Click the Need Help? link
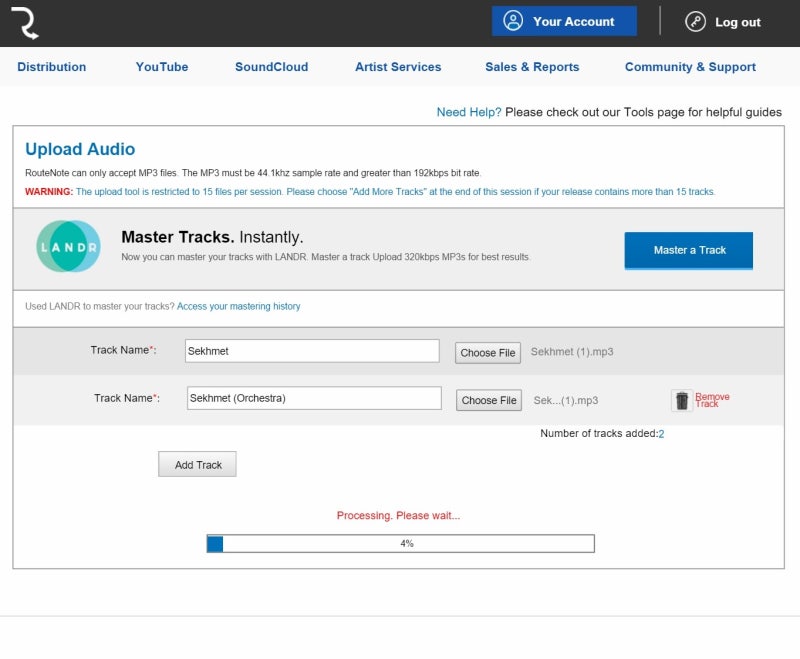The image size is (800, 659). (469, 112)
